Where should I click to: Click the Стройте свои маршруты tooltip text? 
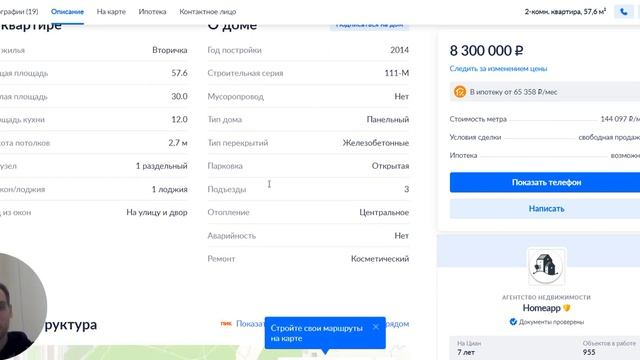pyautogui.click(x=316, y=333)
